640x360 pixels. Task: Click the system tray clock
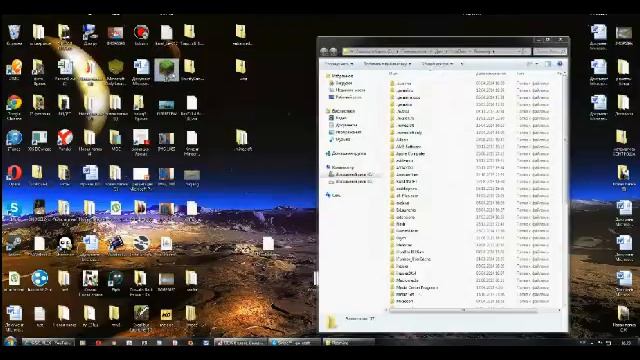click(626, 343)
